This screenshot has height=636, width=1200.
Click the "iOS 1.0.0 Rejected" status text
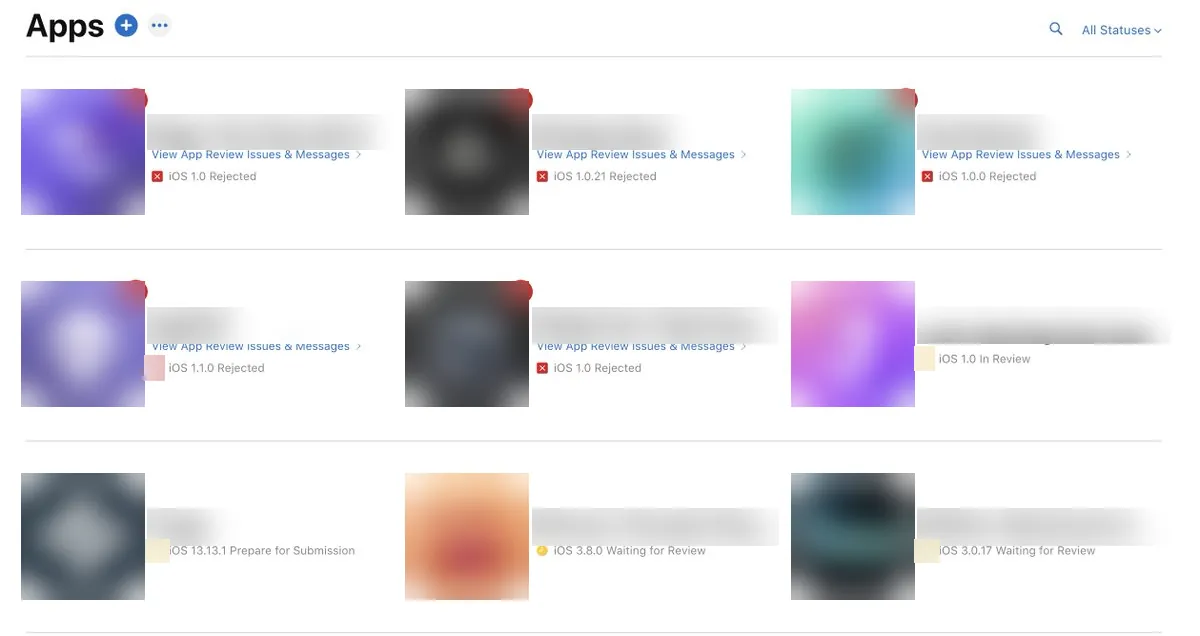[987, 177]
